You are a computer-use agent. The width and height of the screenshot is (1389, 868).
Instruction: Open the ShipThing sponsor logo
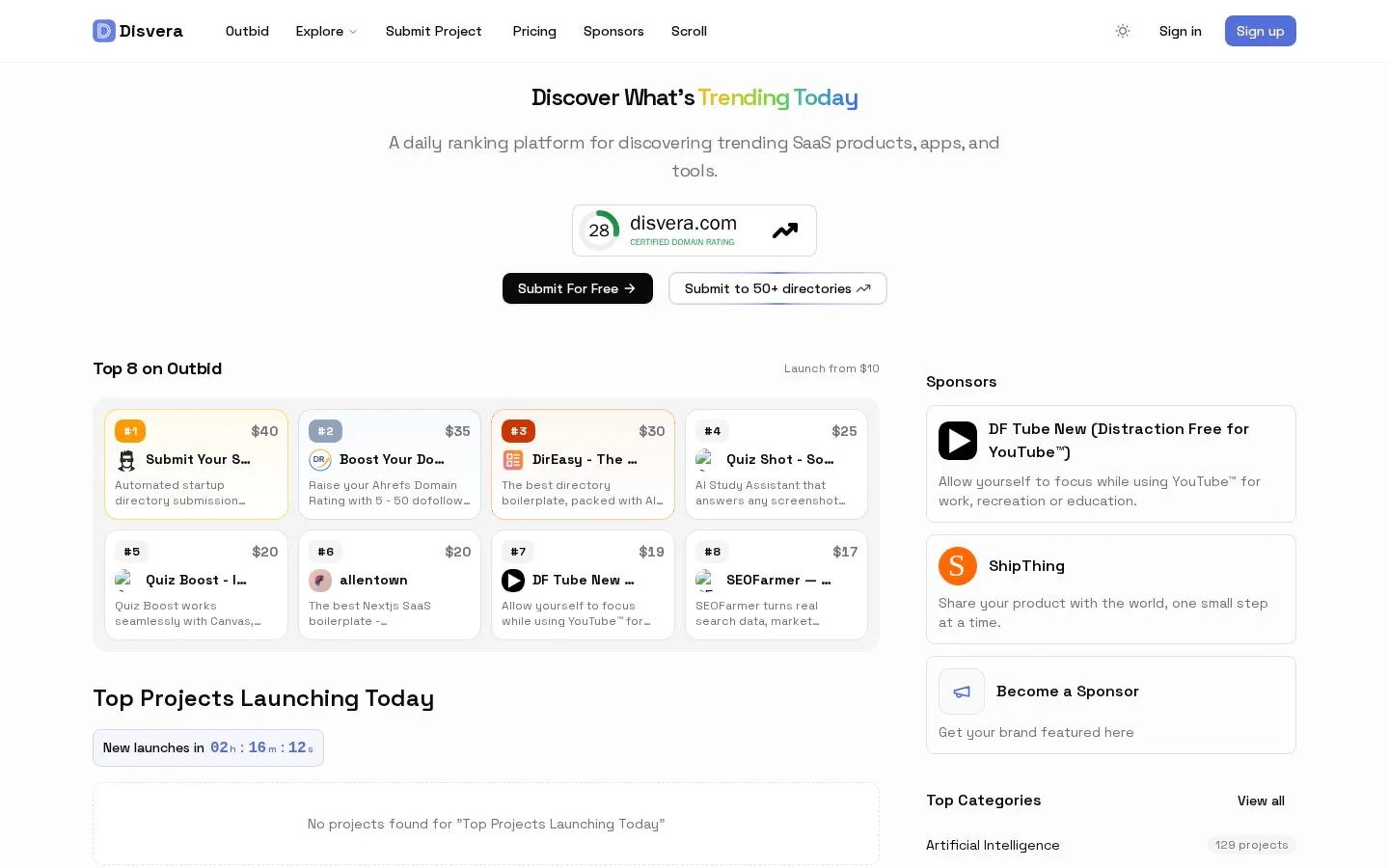tap(958, 566)
